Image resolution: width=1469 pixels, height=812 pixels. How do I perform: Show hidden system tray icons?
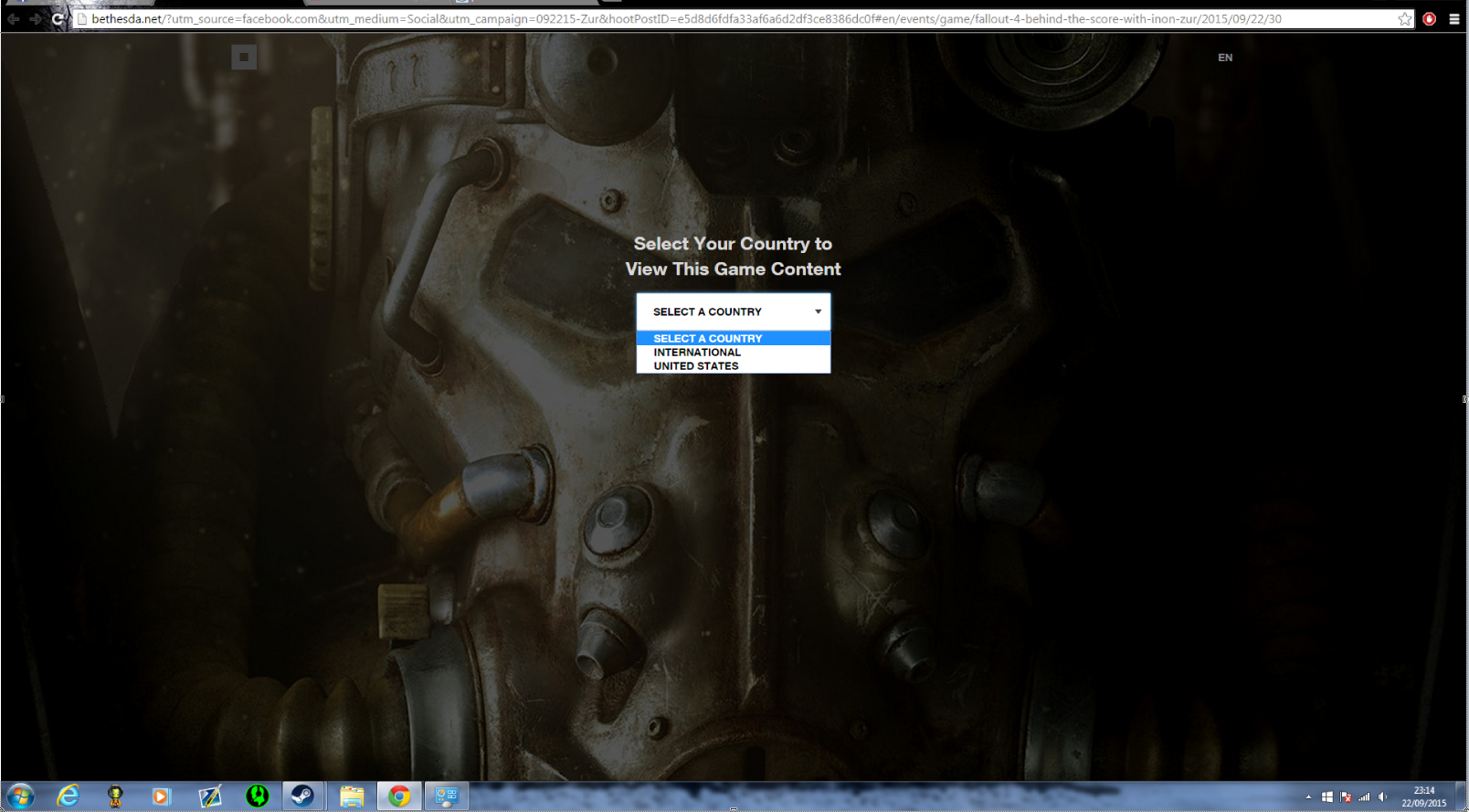tap(1308, 797)
